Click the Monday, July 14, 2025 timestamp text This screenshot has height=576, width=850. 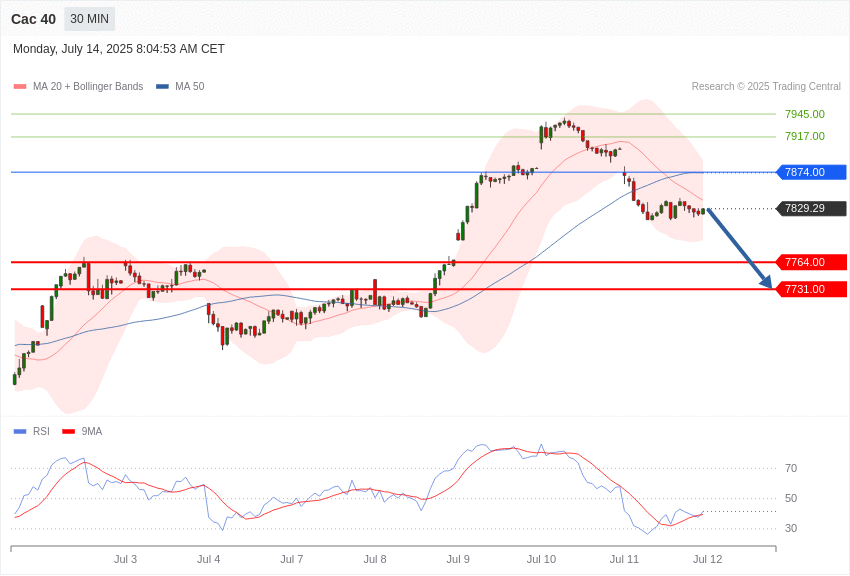(x=119, y=49)
